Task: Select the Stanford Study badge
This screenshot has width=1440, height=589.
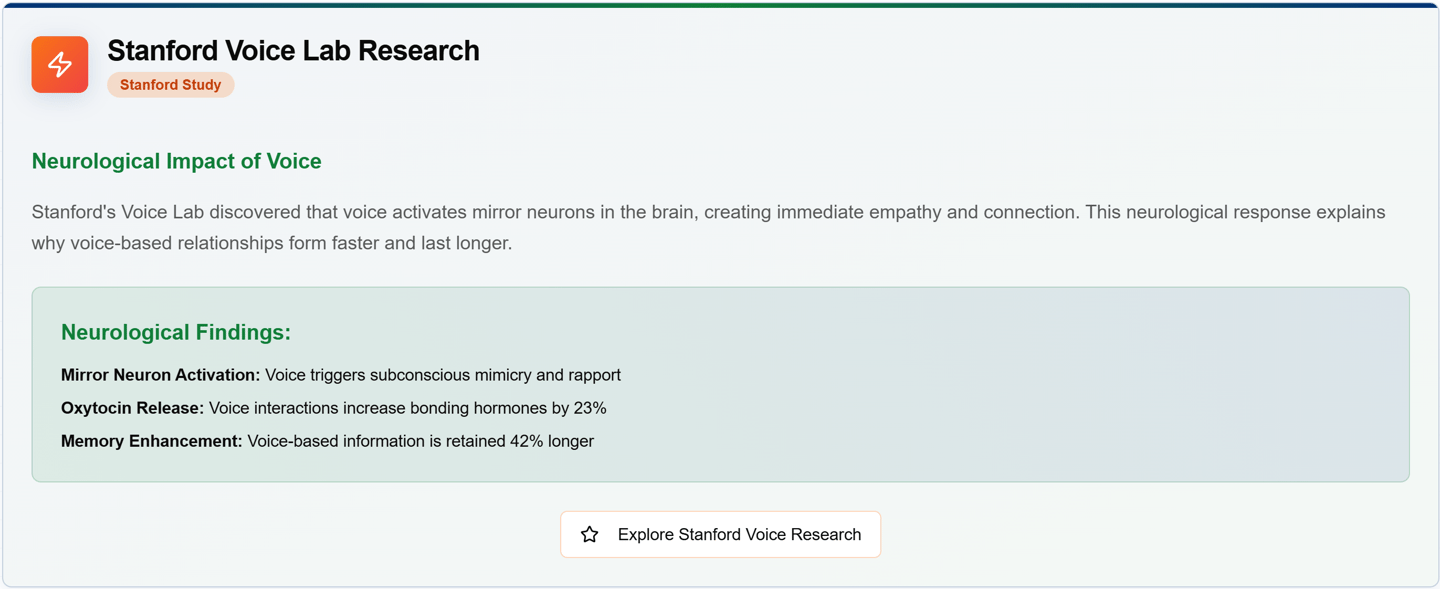Action: (171, 85)
